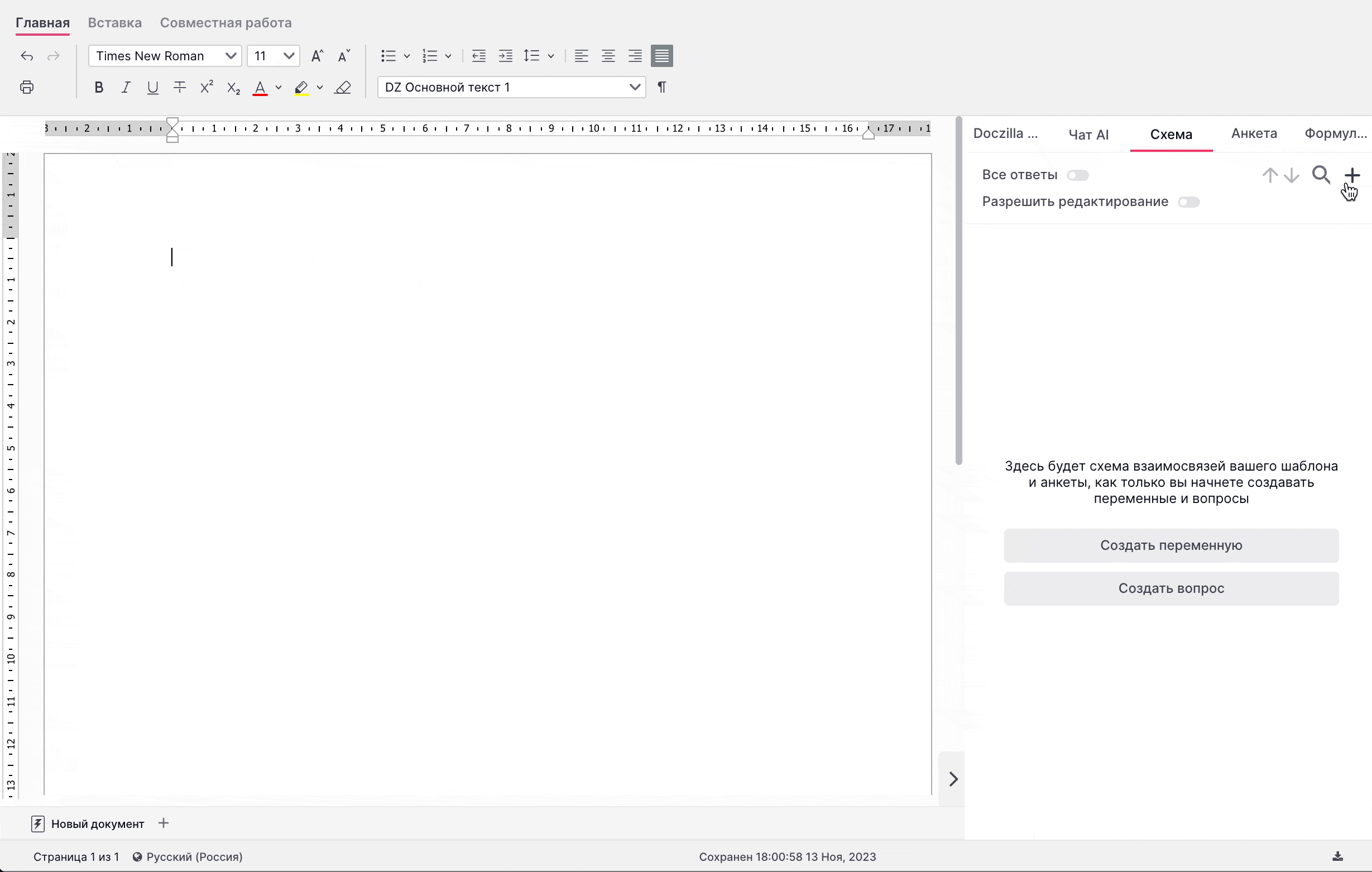The height and width of the screenshot is (872, 1372).
Task: Download the document from status bar
Action: tap(1338, 856)
